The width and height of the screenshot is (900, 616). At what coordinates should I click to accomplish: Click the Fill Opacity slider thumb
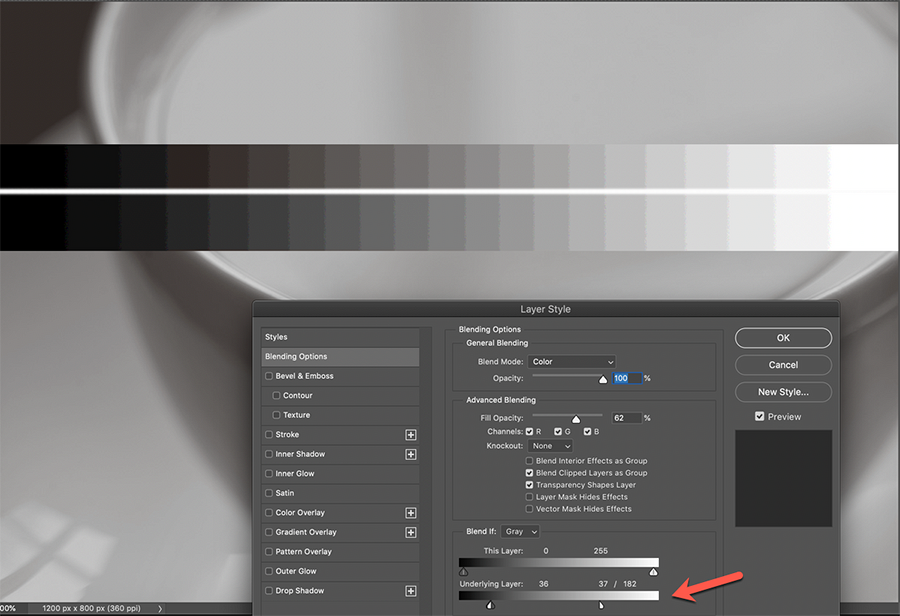click(x=576, y=419)
